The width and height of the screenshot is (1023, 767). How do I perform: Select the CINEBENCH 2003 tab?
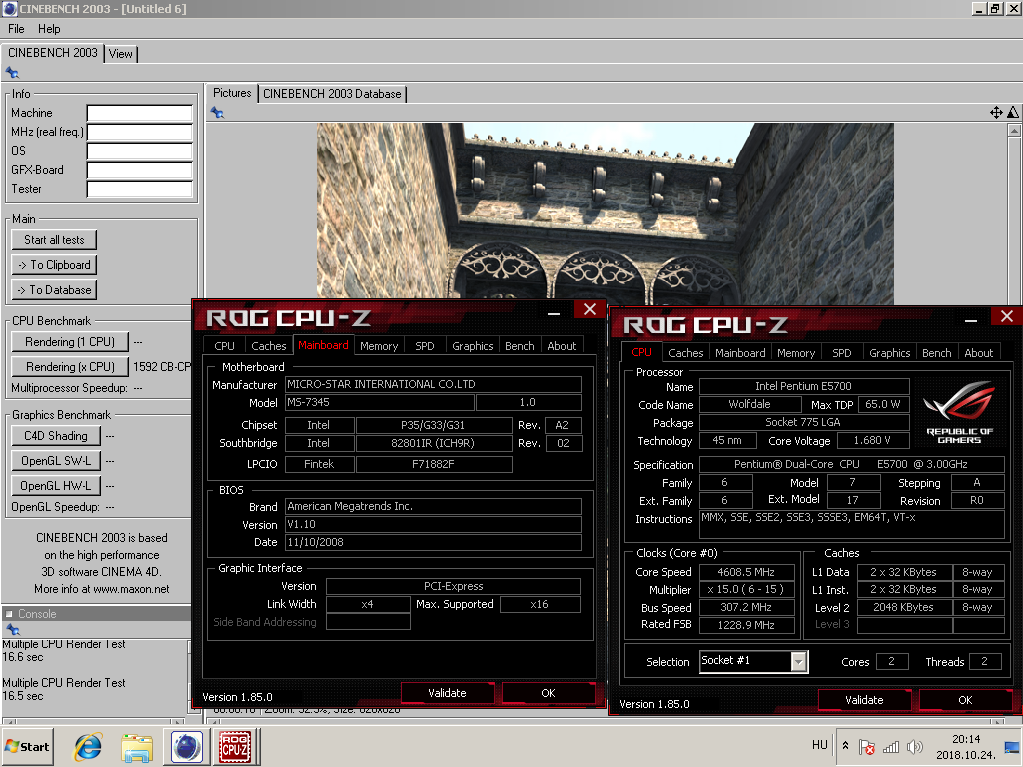53,53
